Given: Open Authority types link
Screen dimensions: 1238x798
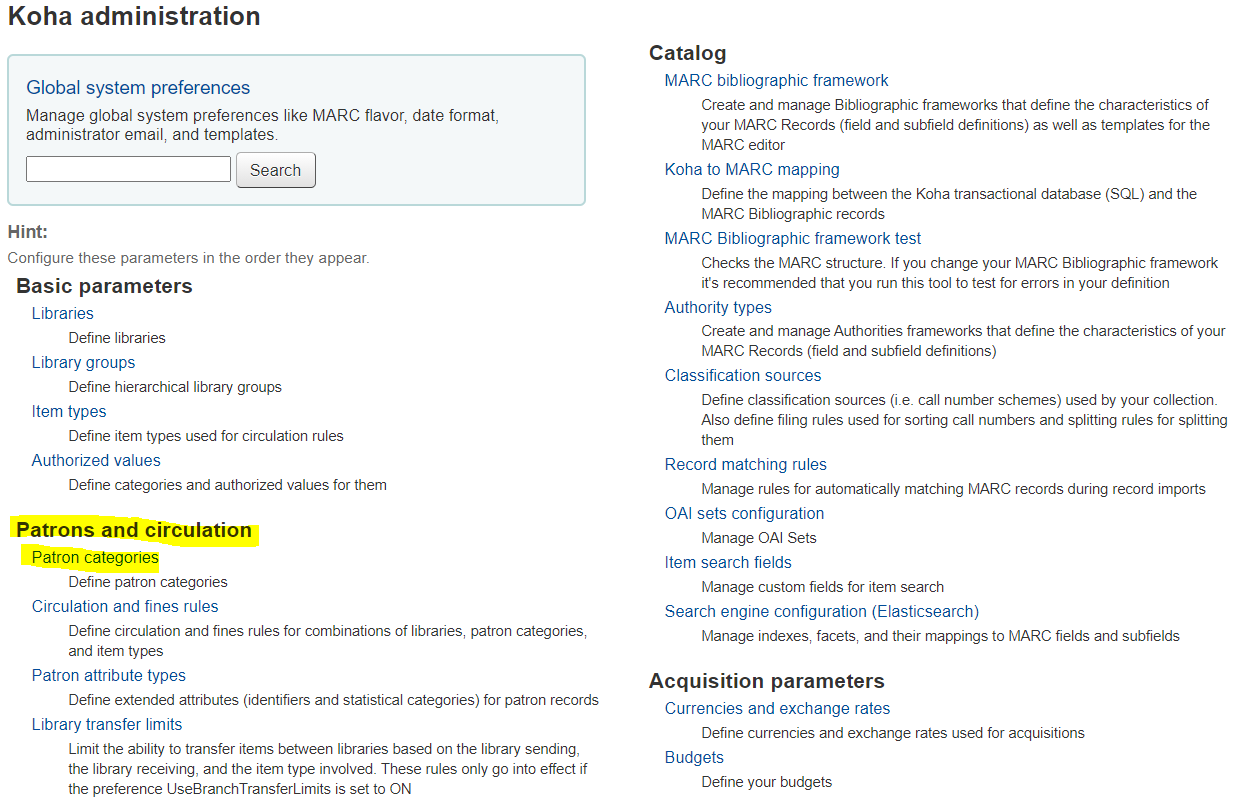Looking at the screenshot, I should [x=718, y=307].
